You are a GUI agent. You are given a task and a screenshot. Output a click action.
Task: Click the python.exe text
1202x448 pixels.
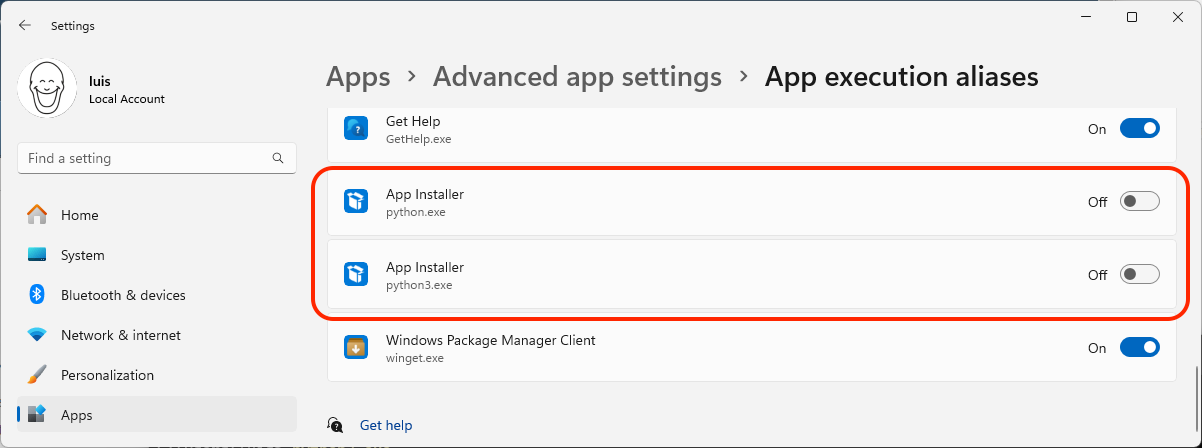[416, 212]
